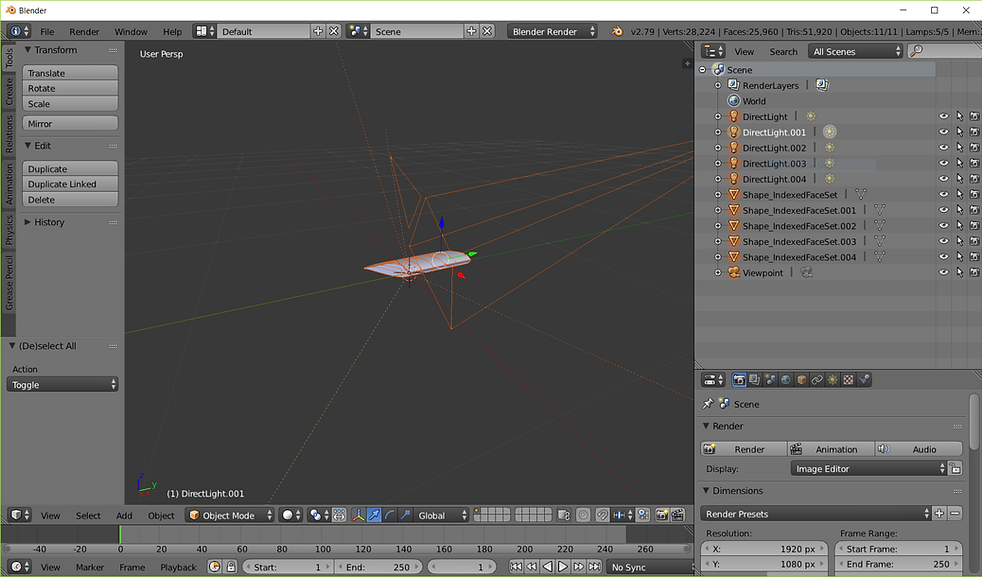Screen dimensions: 982x577
Task: Open the Add menu in 3D view header
Action: coord(124,516)
